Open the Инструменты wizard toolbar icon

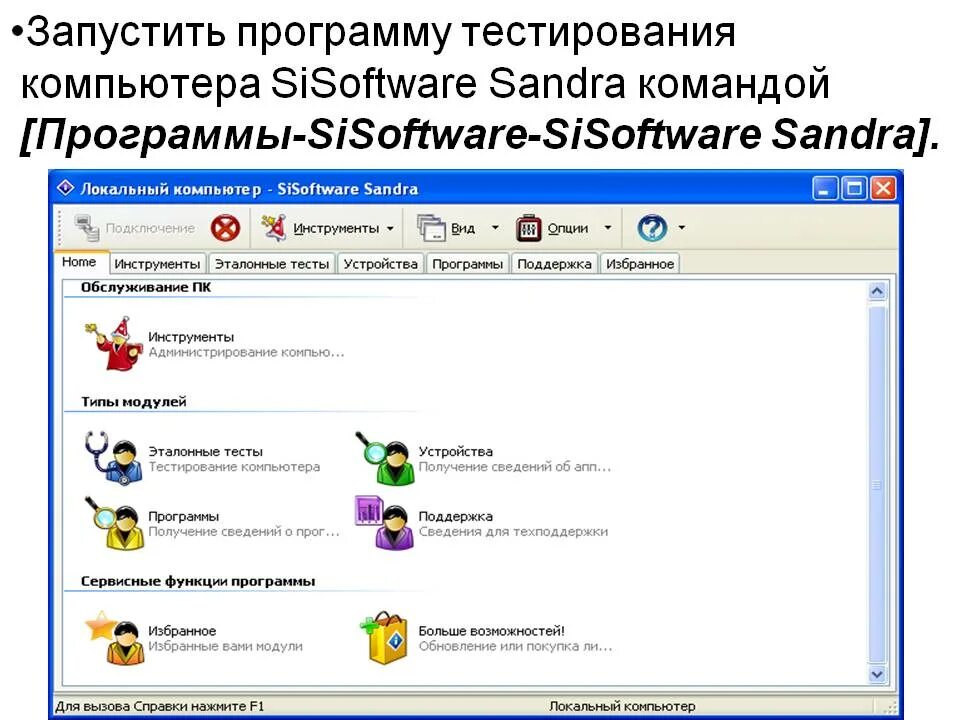pyautogui.click(x=274, y=228)
